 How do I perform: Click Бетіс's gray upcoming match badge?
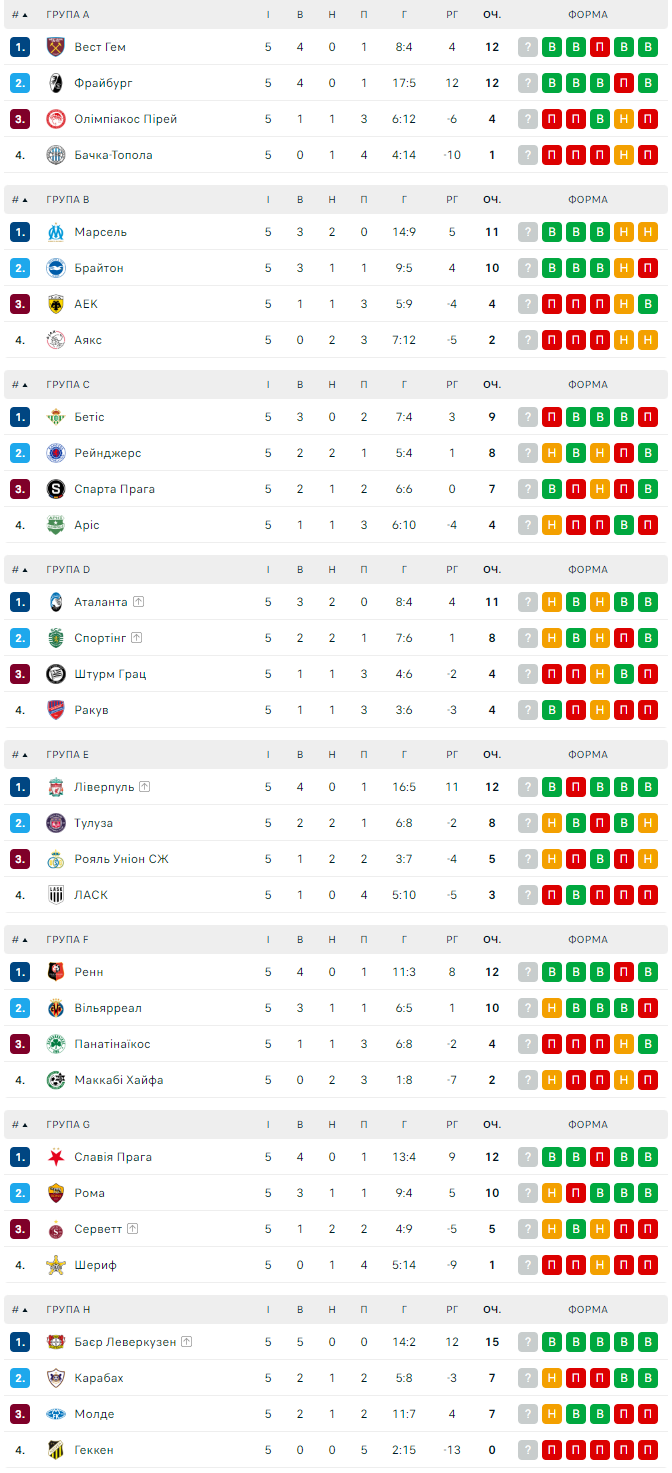click(x=528, y=417)
